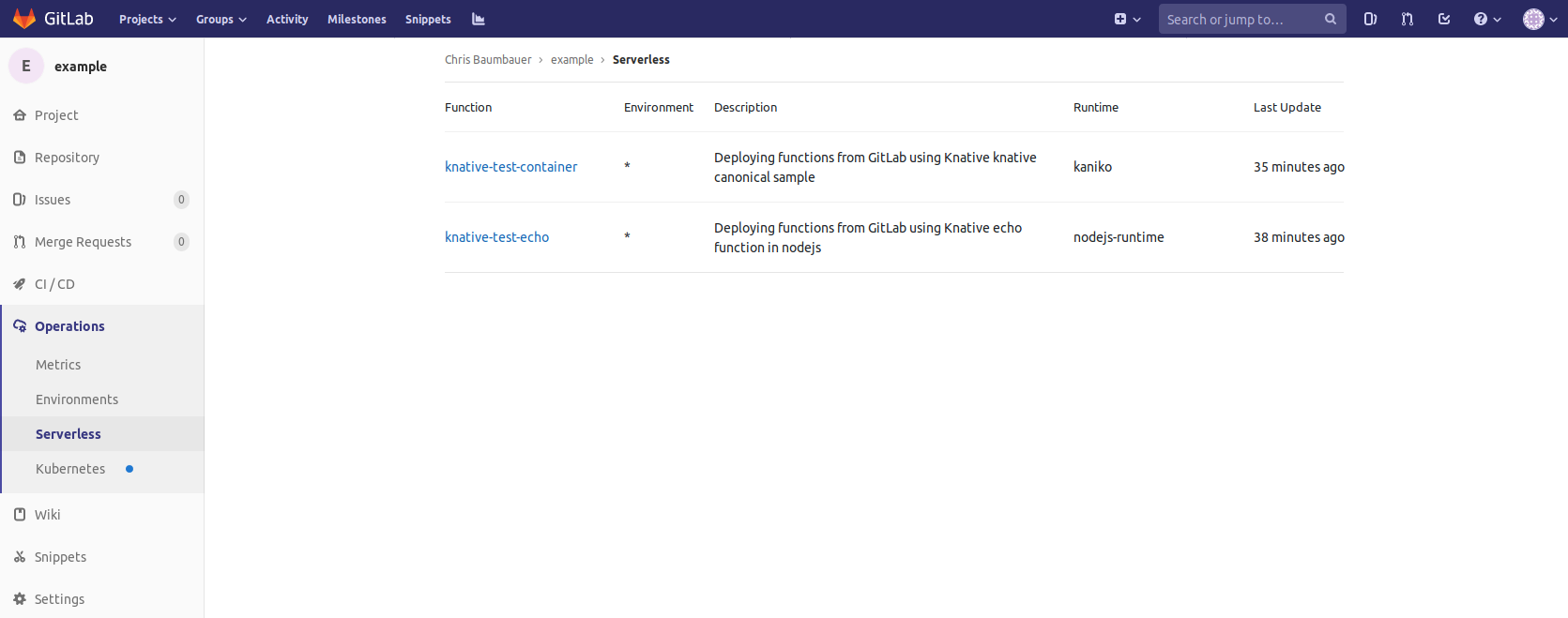
Task: Click the Repository file icon in sidebar
Action: click(20, 158)
